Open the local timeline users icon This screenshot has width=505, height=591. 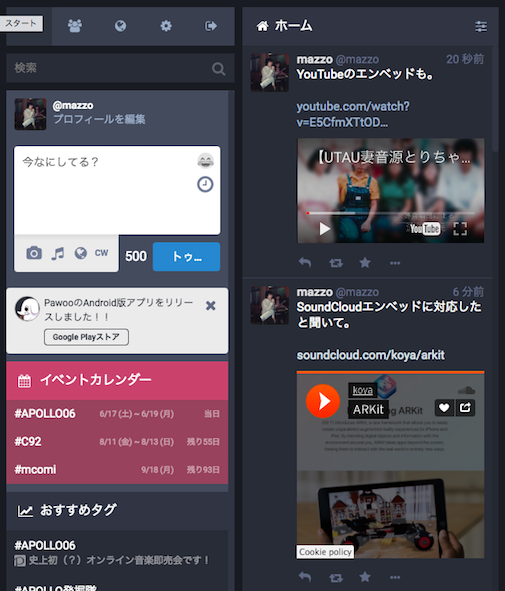pos(75,26)
